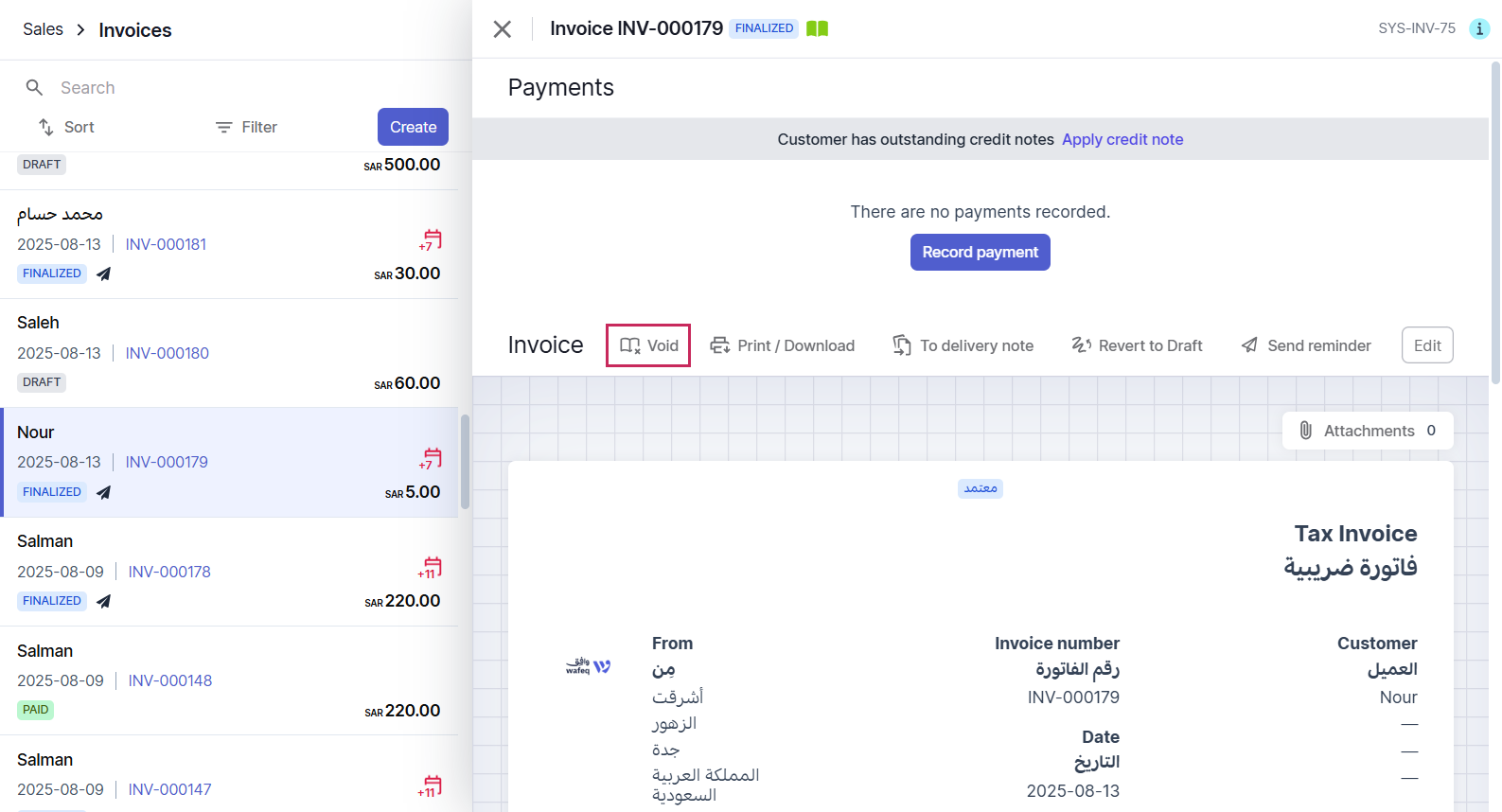This screenshot has height=812, width=1502.
Task: Open Print / Download option
Action: [x=783, y=345]
